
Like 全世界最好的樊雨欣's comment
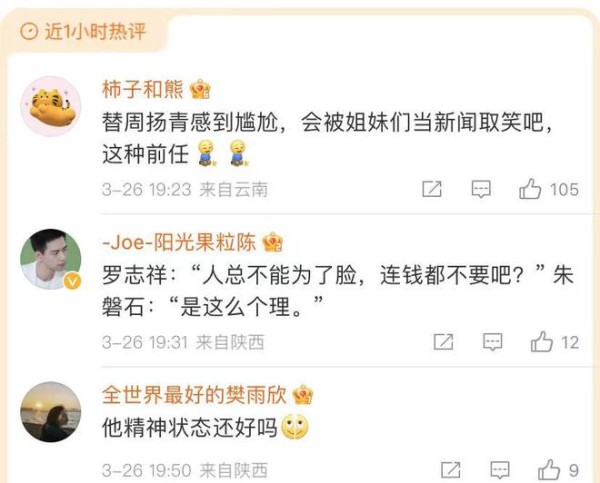[549, 470]
